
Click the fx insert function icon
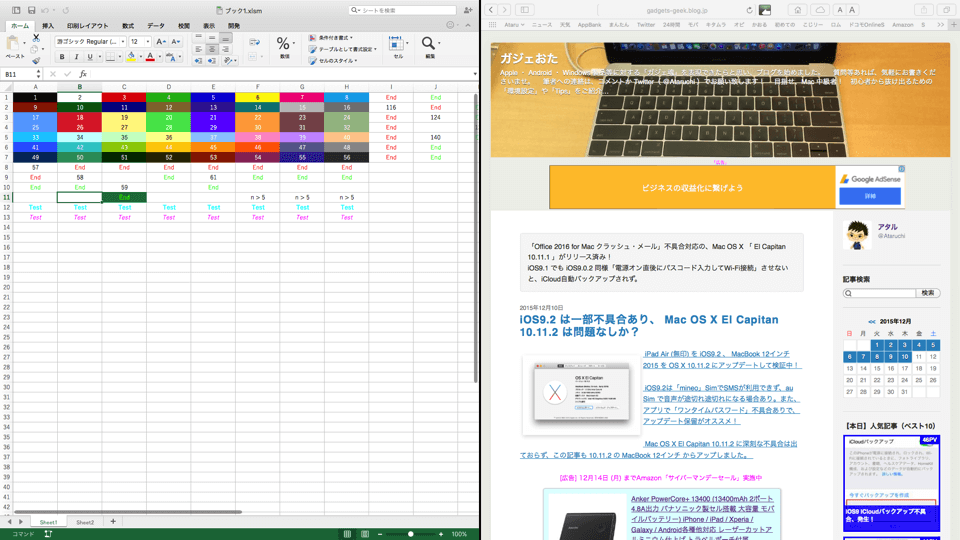[x=83, y=74]
